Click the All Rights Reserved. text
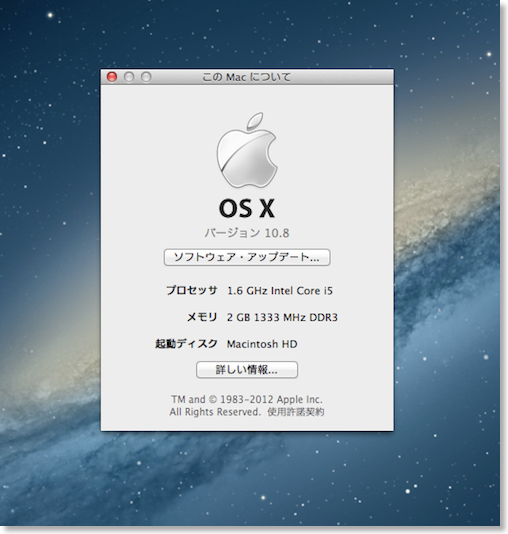 (215, 412)
